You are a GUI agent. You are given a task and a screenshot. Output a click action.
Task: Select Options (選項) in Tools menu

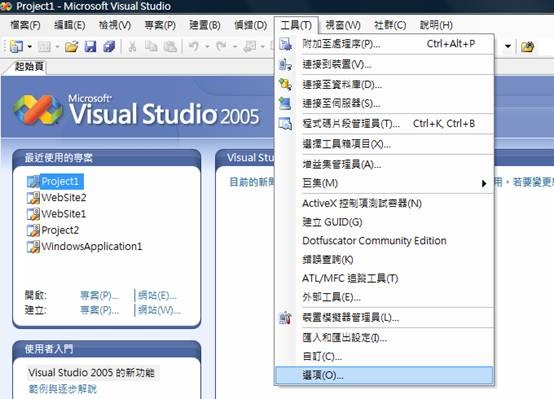tap(384, 375)
